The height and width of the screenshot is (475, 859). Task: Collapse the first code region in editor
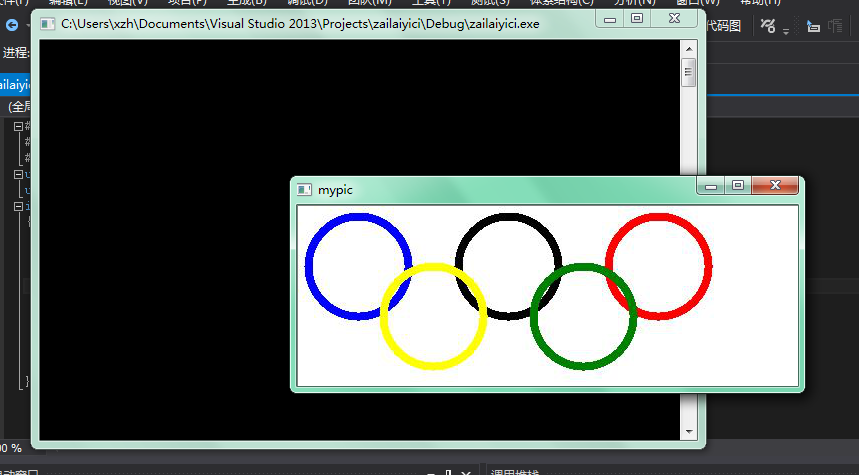pyautogui.click(x=18, y=126)
